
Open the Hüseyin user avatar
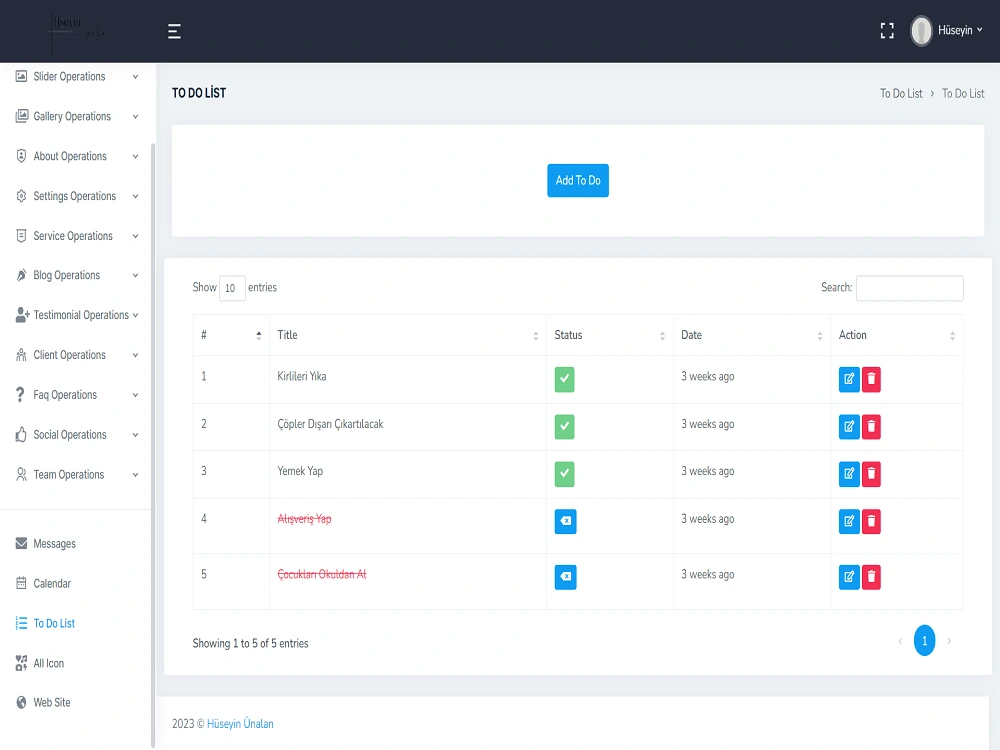click(921, 31)
